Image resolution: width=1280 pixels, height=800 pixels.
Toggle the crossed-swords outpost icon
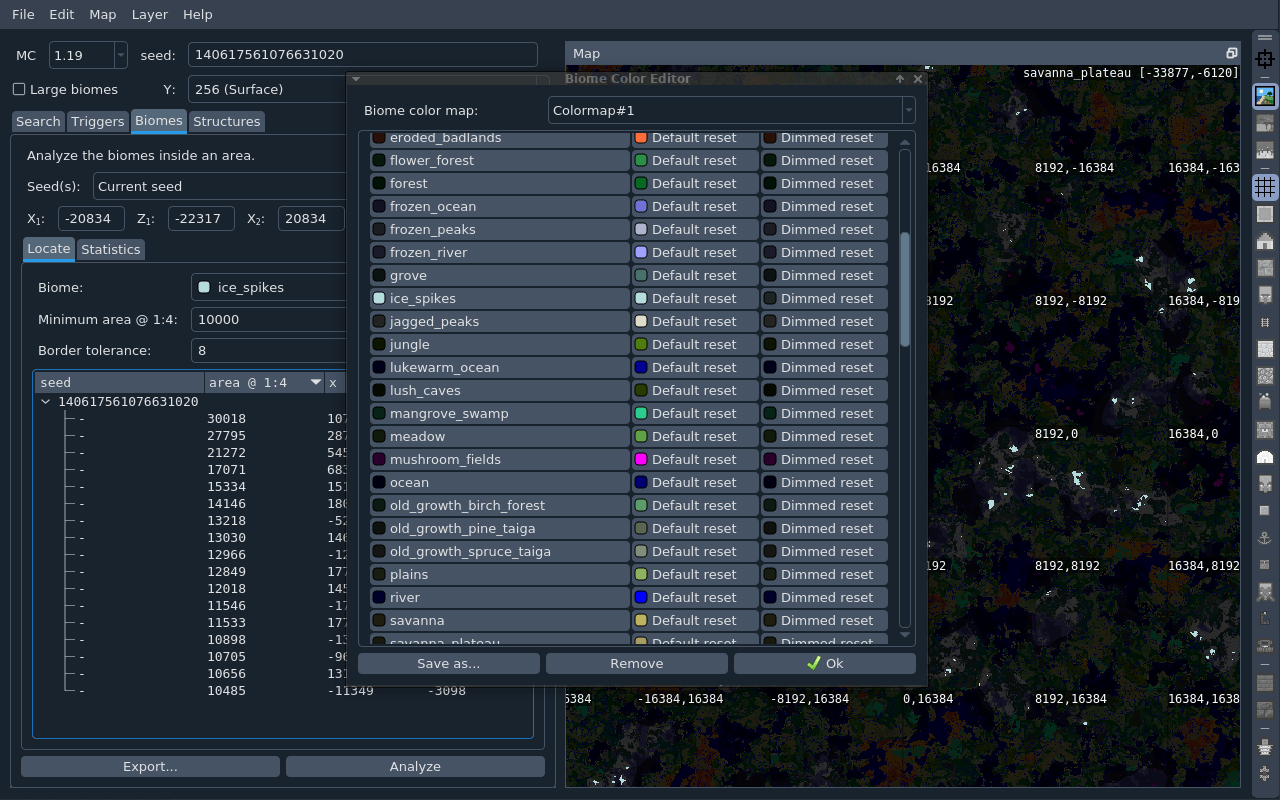(1264, 592)
